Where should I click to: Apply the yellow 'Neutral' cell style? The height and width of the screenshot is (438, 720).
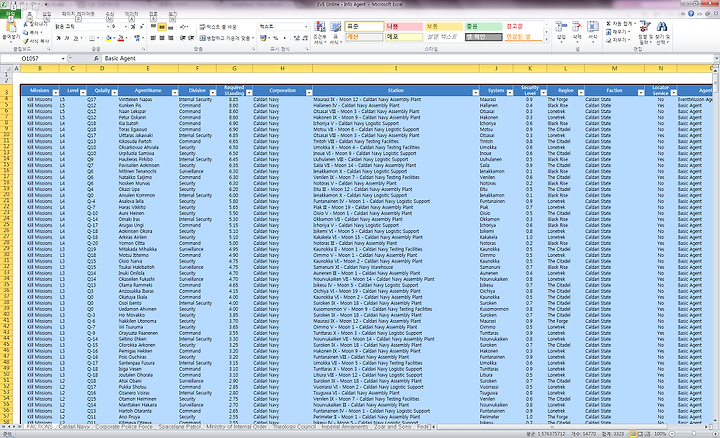pos(444,27)
